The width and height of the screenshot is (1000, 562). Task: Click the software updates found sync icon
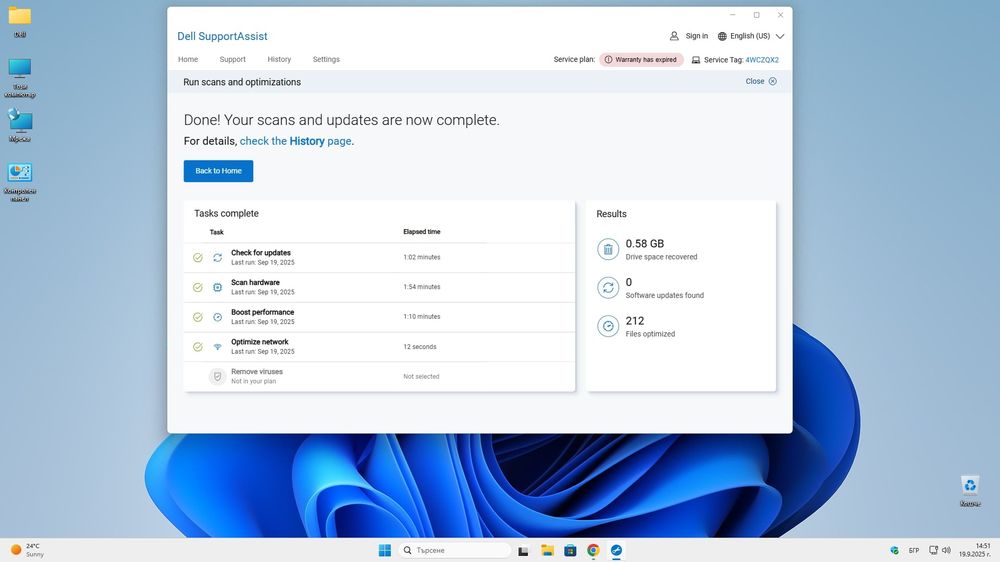click(x=608, y=288)
